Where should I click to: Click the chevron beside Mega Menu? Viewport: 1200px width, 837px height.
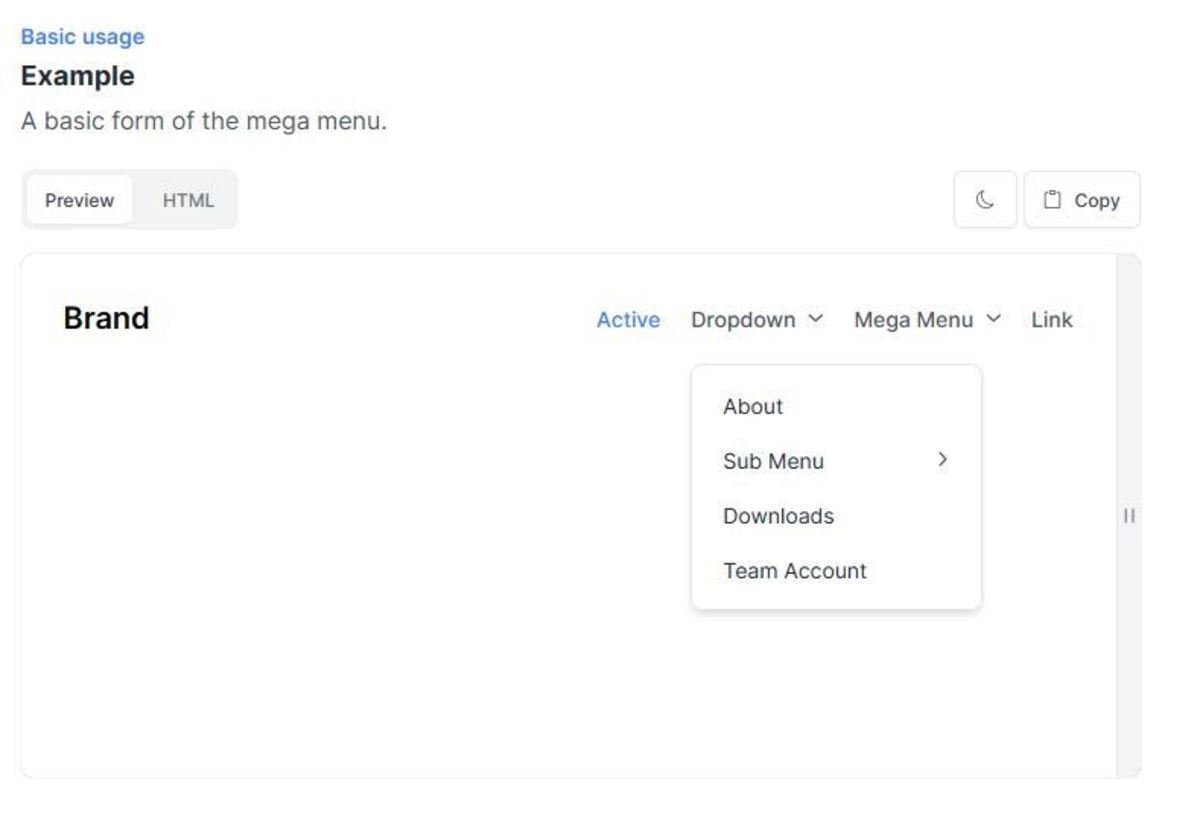pos(991,320)
